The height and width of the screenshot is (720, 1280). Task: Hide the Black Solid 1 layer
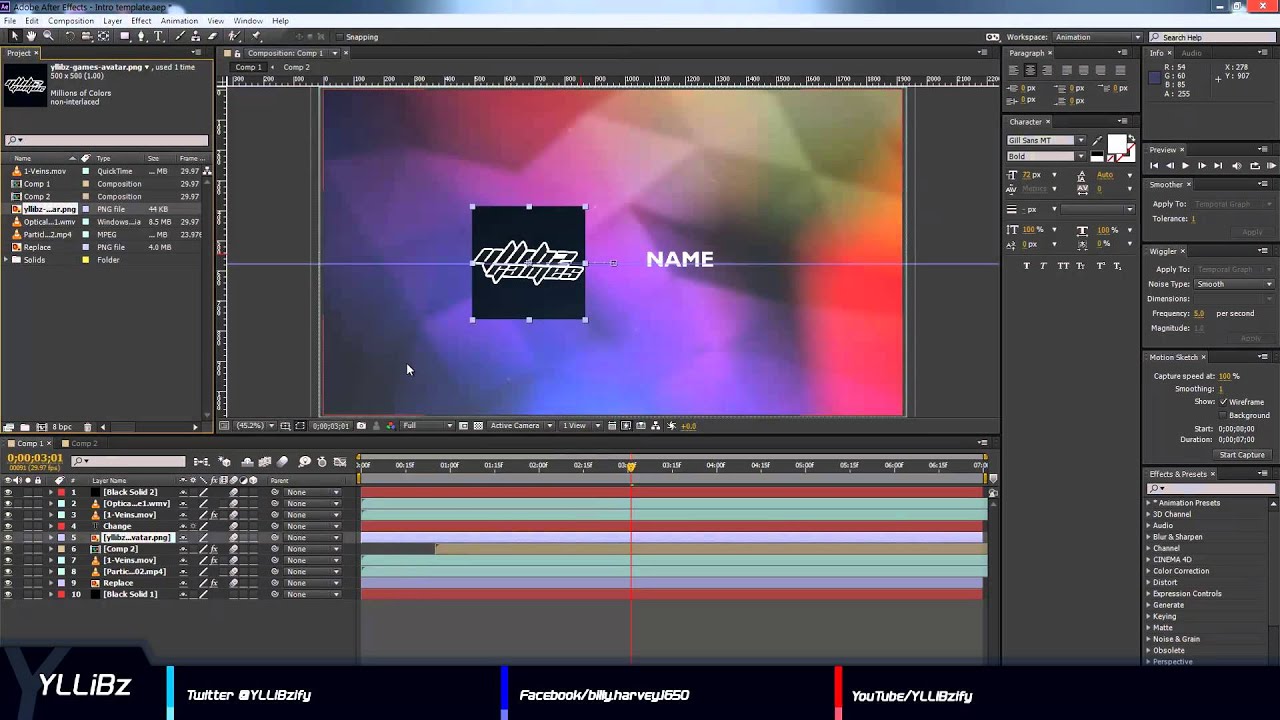coord(8,594)
